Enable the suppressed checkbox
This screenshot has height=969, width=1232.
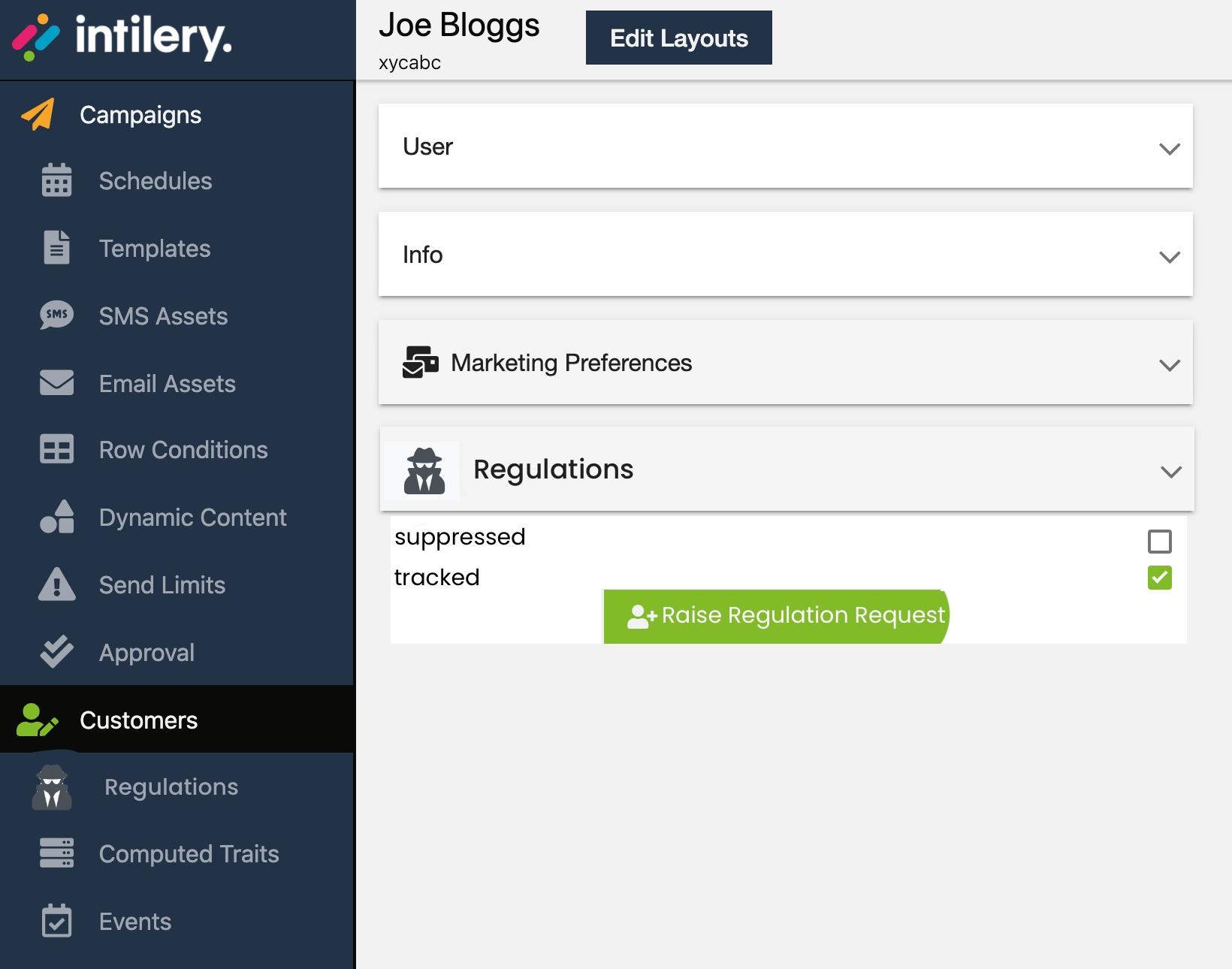pyautogui.click(x=1160, y=541)
